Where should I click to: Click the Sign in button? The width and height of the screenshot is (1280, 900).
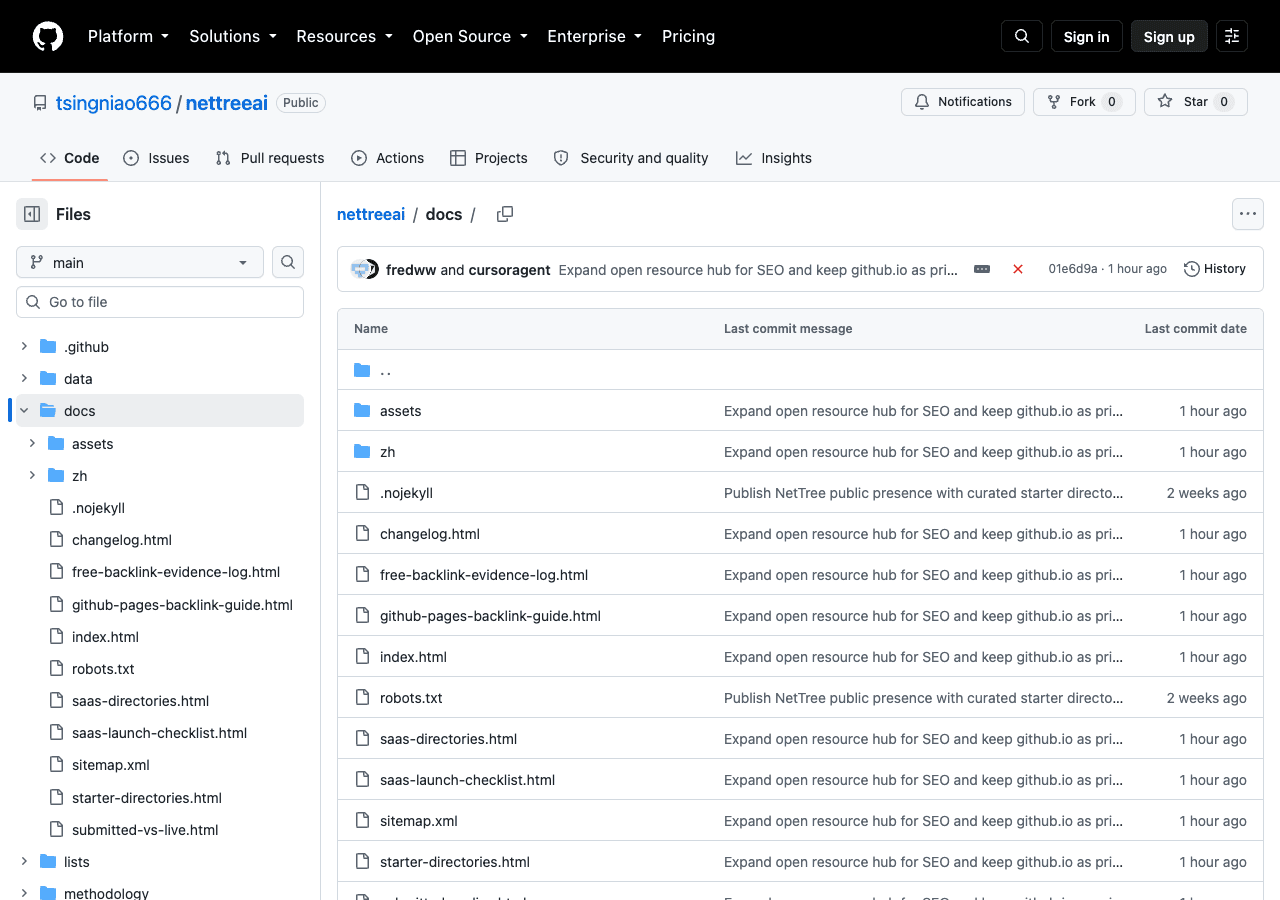pyautogui.click(x=1086, y=36)
